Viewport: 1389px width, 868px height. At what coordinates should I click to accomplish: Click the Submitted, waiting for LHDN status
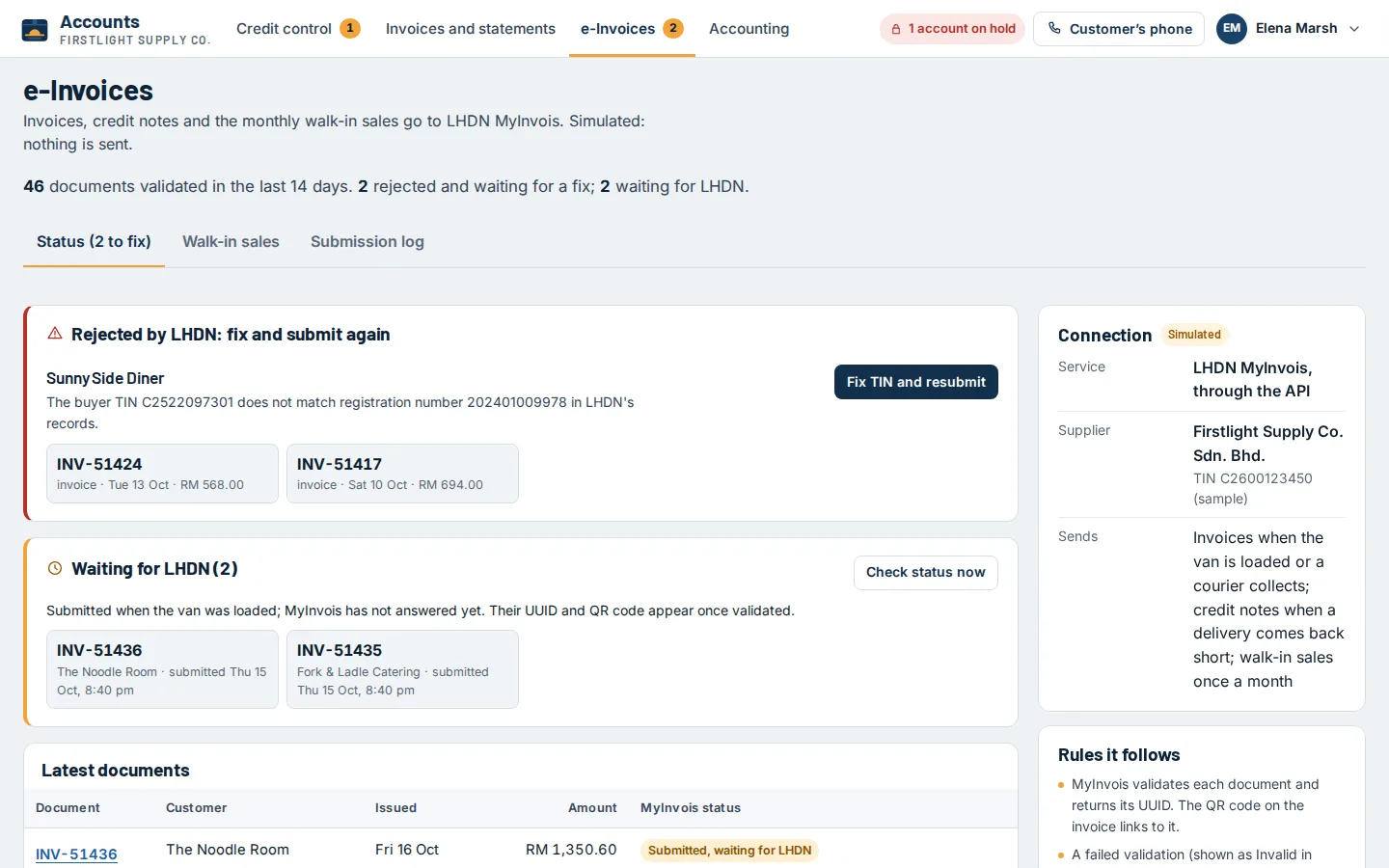coord(729,851)
